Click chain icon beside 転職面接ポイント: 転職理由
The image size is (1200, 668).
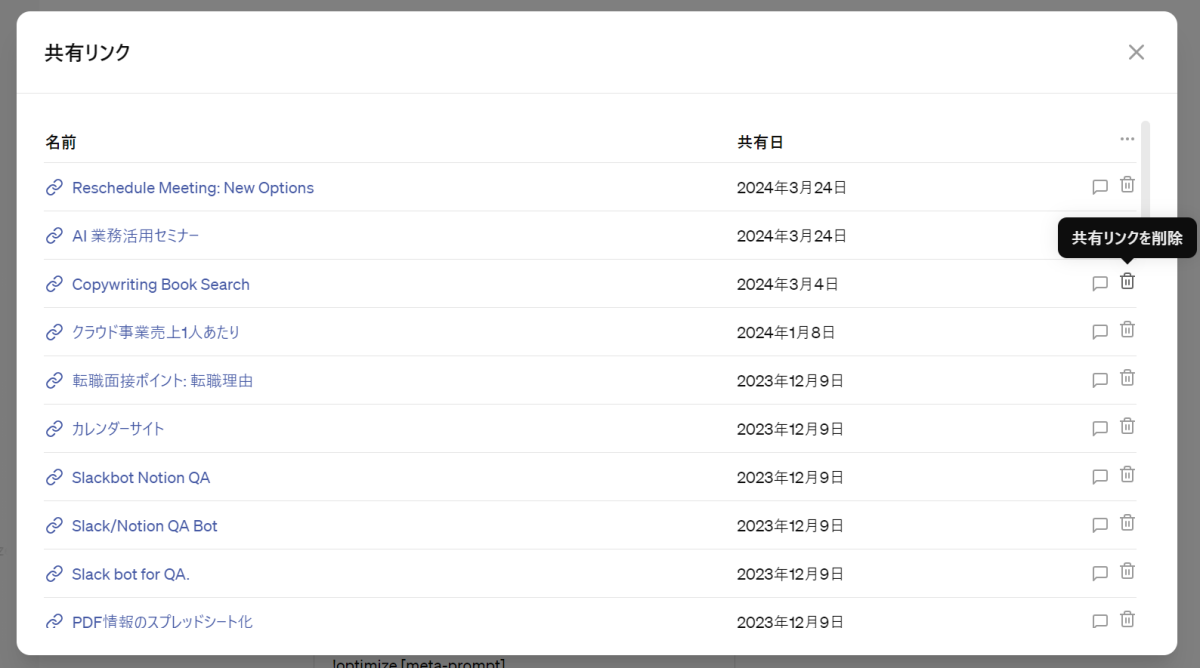pos(54,381)
